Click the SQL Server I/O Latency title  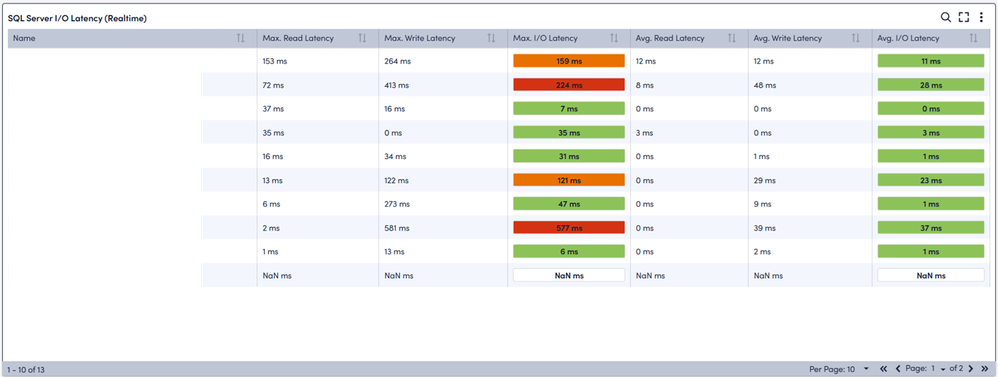(77, 18)
